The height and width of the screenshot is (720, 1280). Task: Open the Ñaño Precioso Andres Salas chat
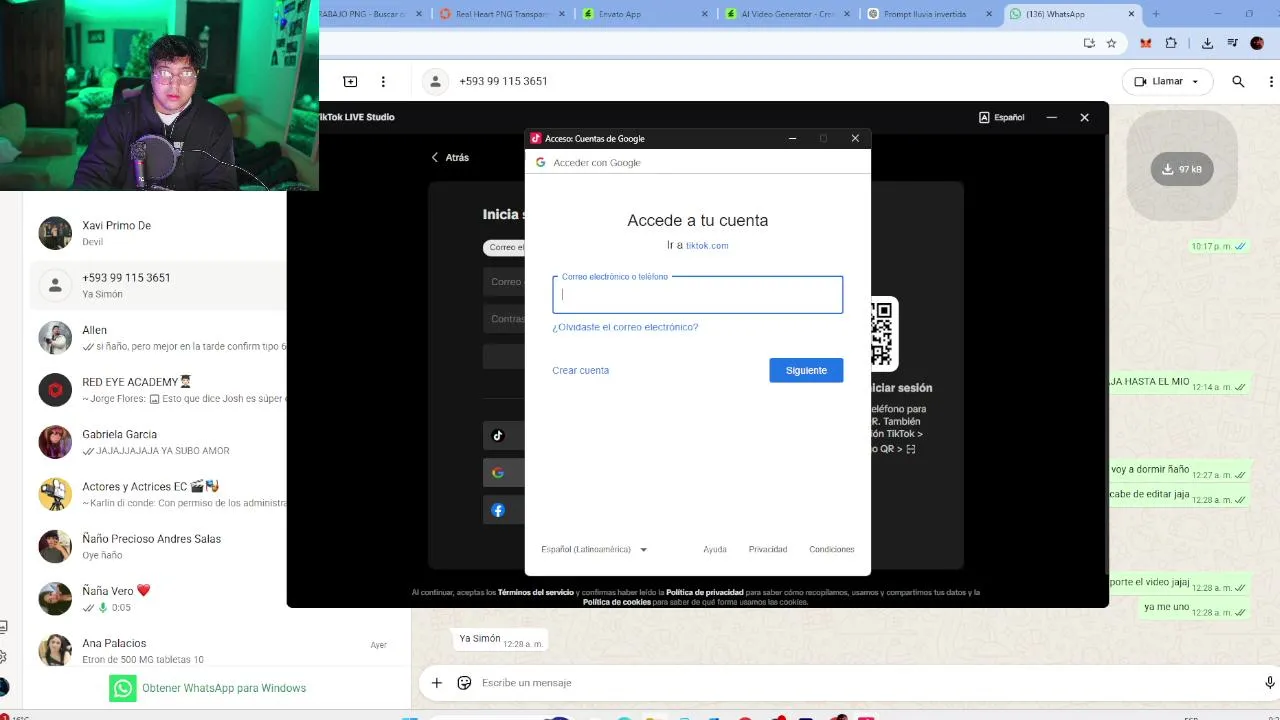(160, 546)
